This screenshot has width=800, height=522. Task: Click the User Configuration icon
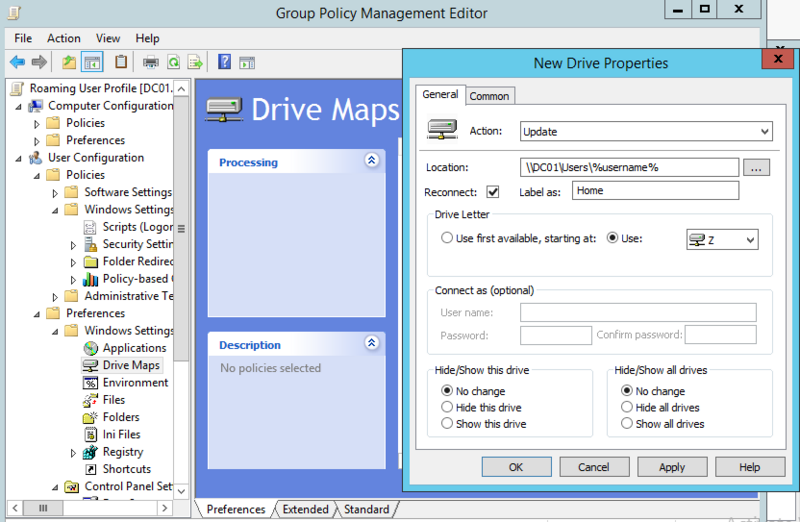(35, 158)
